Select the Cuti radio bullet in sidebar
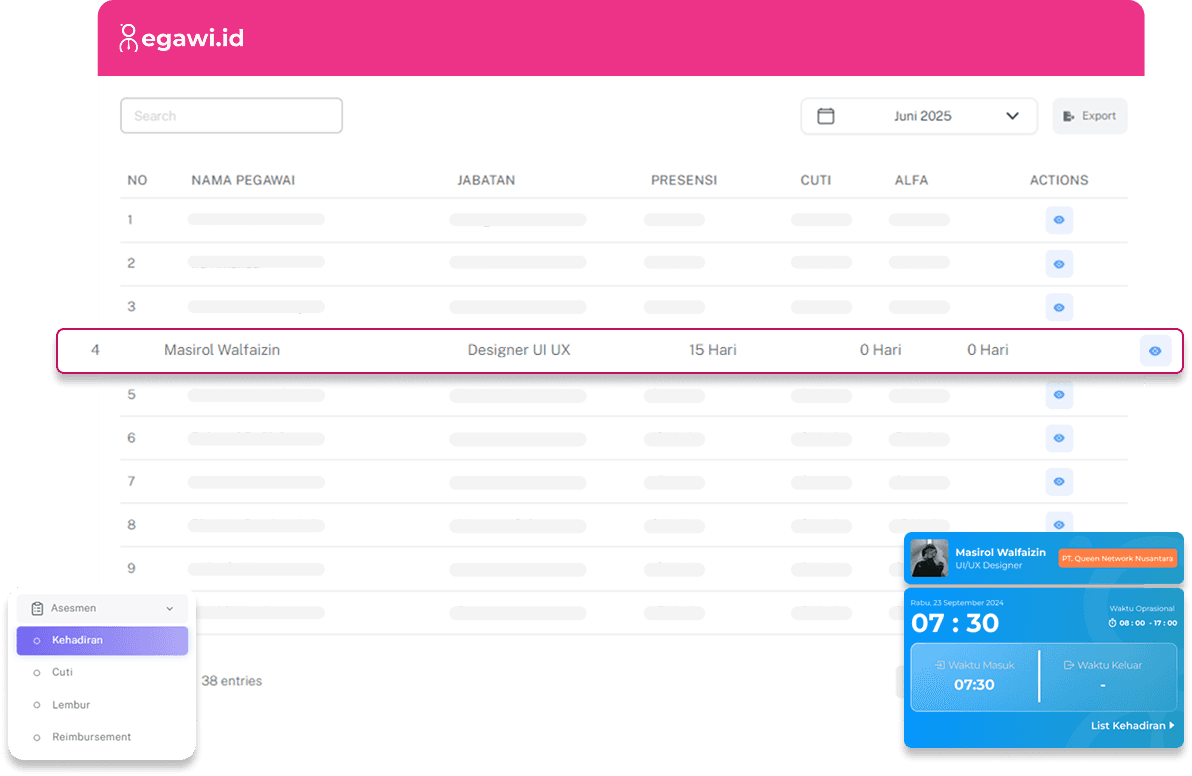1192x776 pixels. pos(37,673)
